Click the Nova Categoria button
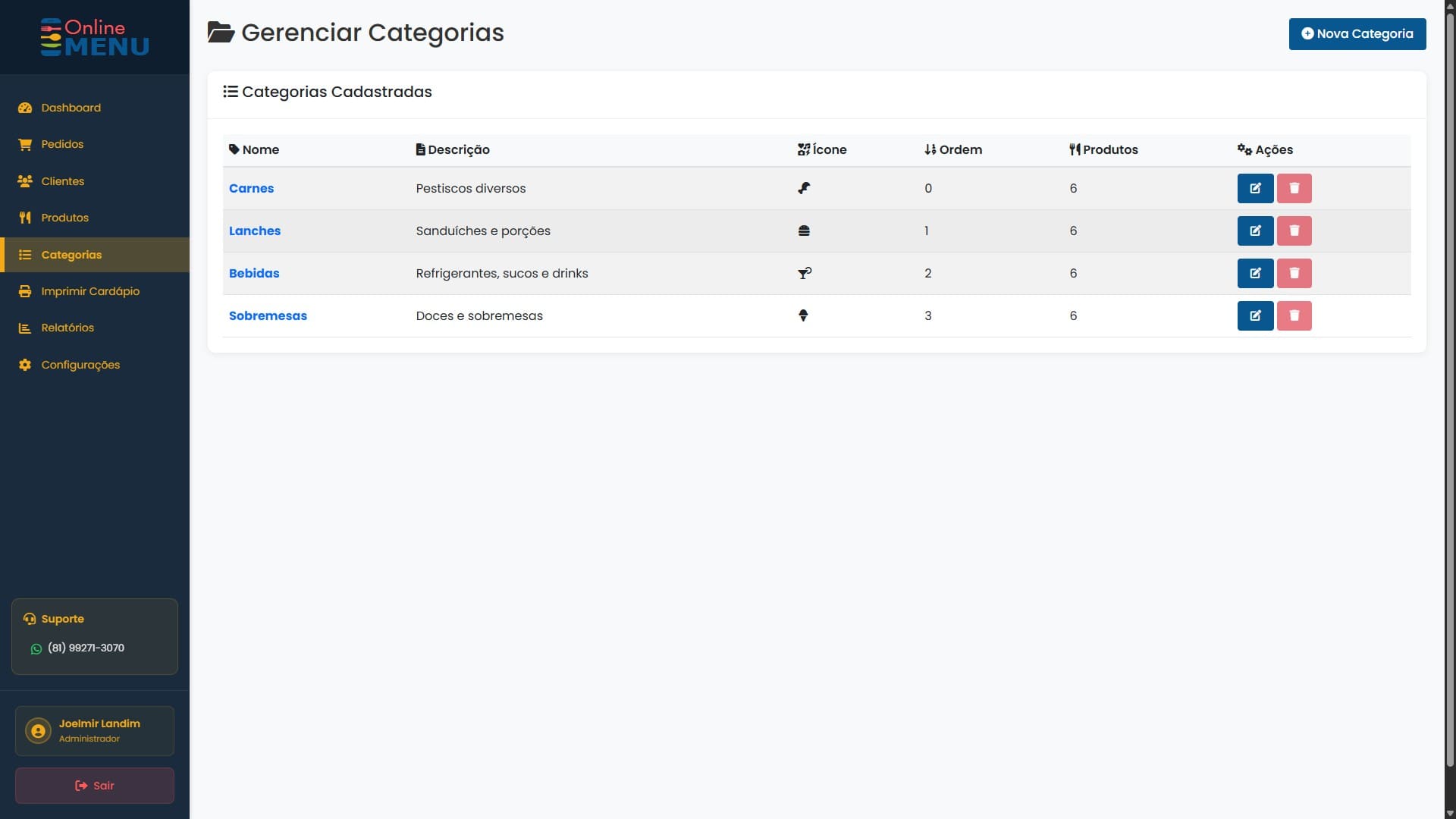 click(1357, 33)
